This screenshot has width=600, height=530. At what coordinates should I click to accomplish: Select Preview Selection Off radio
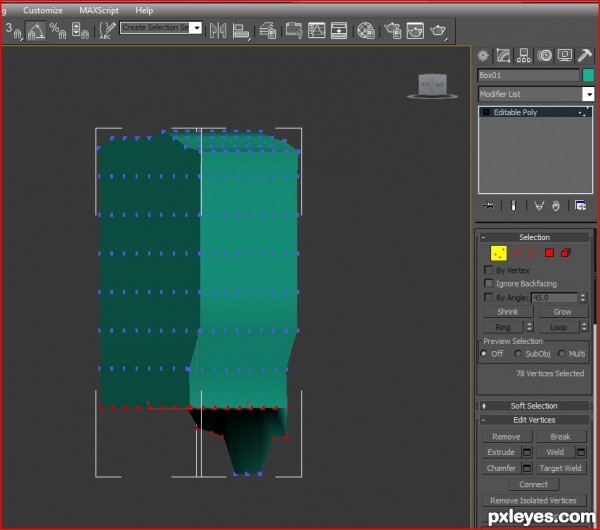[484, 354]
